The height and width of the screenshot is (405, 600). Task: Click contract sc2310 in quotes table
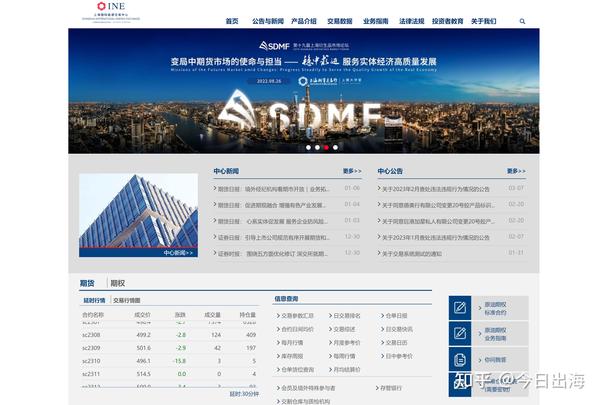tap(91, 361)
